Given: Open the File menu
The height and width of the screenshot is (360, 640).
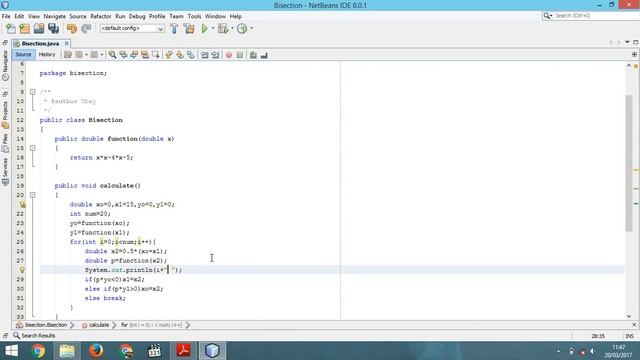Looking at the screenshot, I should 6,16.
